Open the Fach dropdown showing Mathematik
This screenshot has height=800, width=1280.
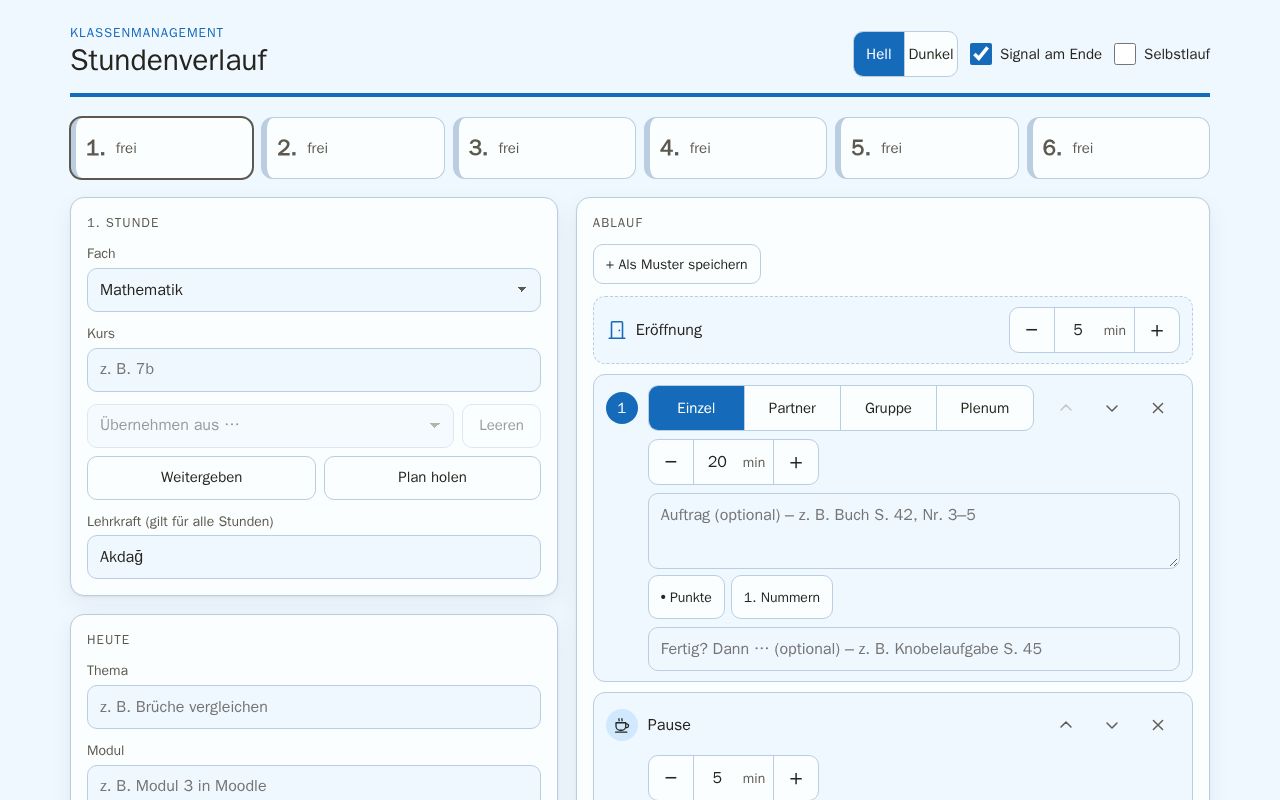[x=314, y=290]
